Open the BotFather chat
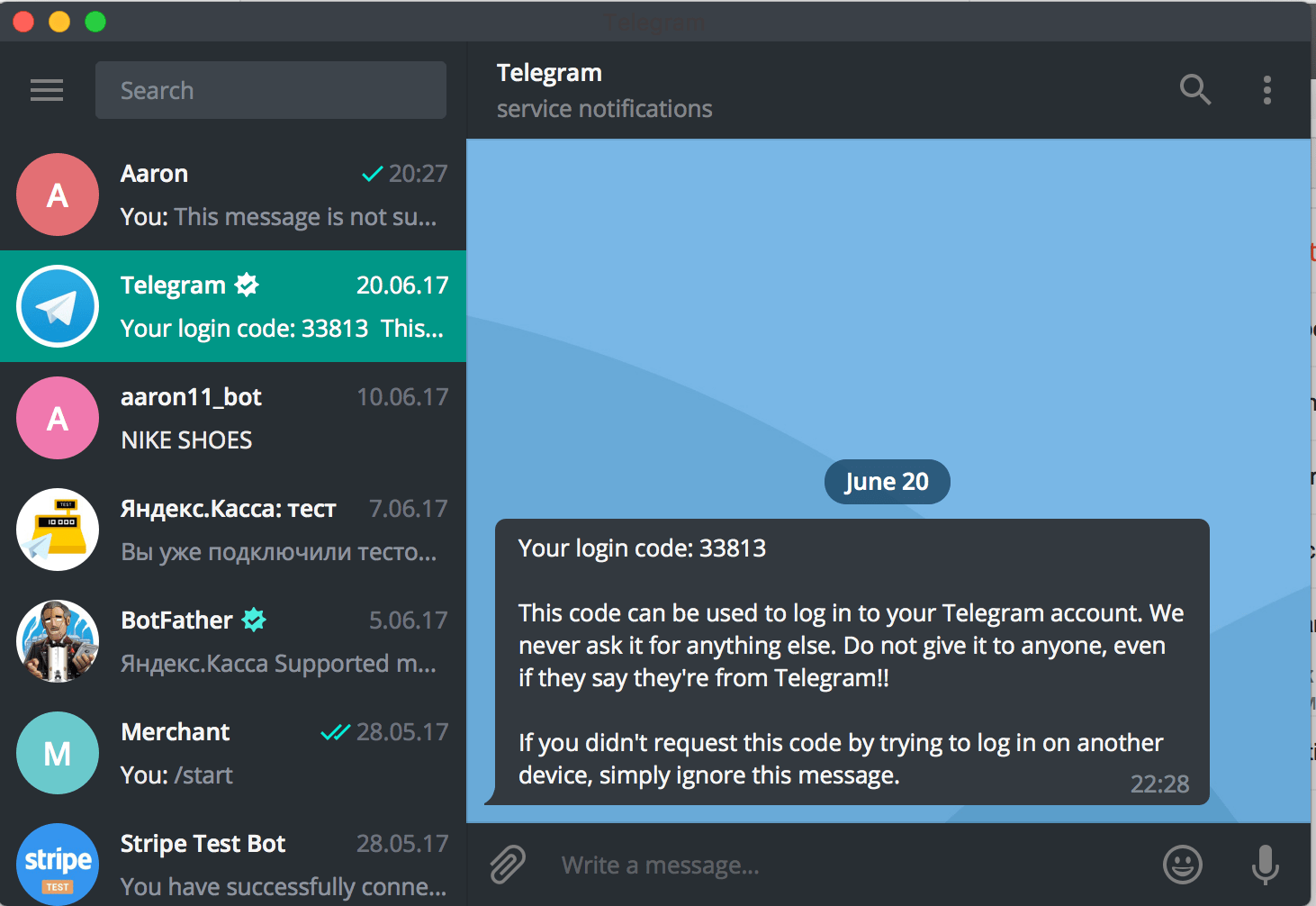1316x906 pixels. pos(233,641)
